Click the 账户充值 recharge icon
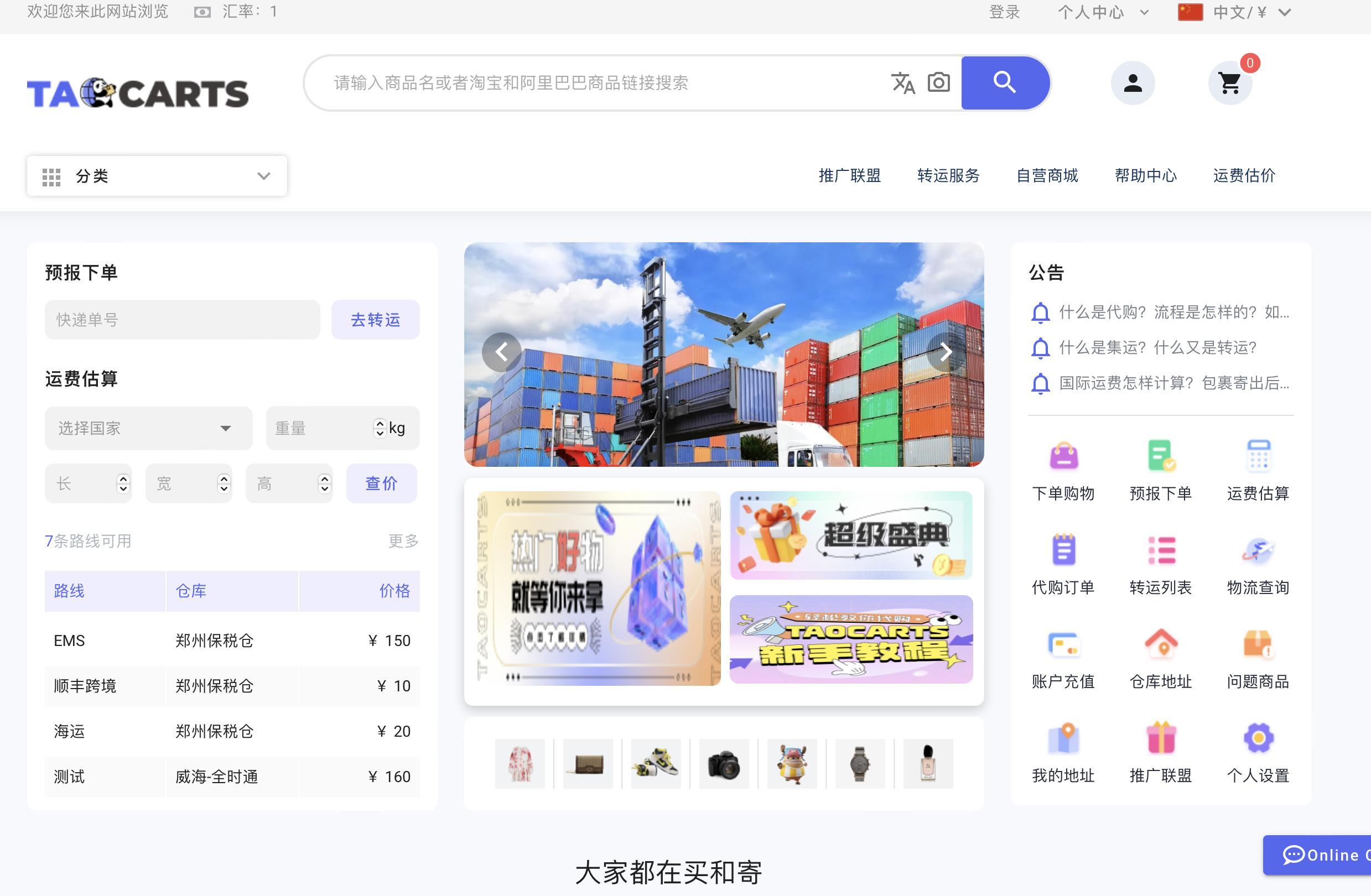 pyautogui.click(x=1063, y=645)
